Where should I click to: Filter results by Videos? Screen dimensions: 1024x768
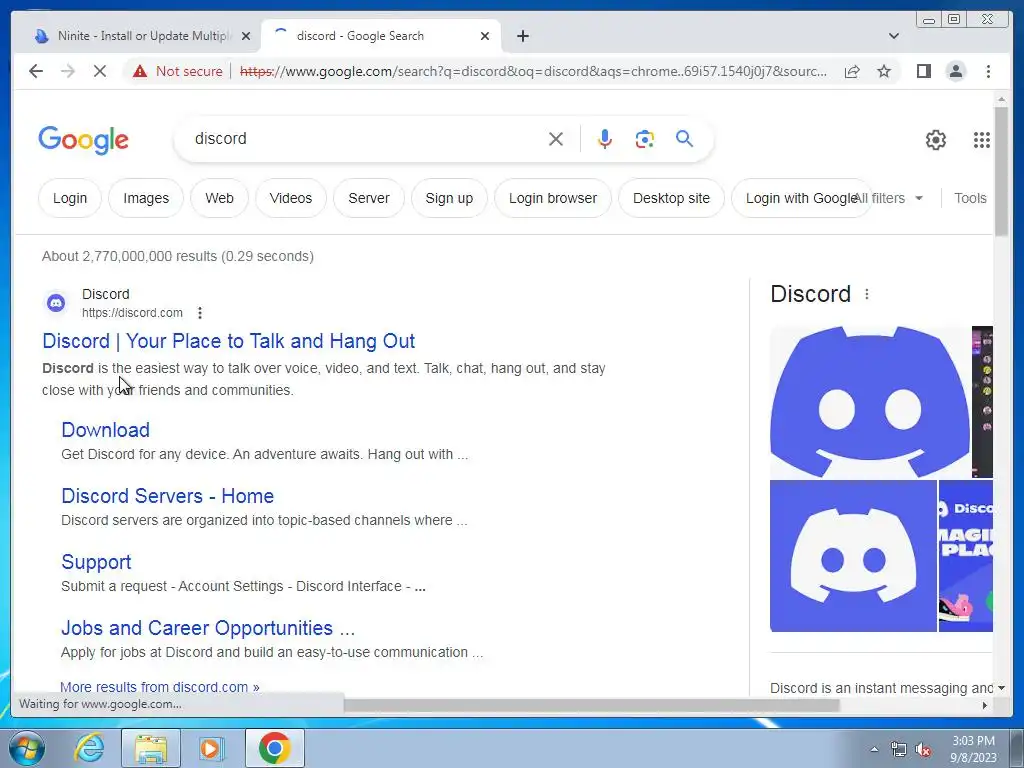click(291, 198)
